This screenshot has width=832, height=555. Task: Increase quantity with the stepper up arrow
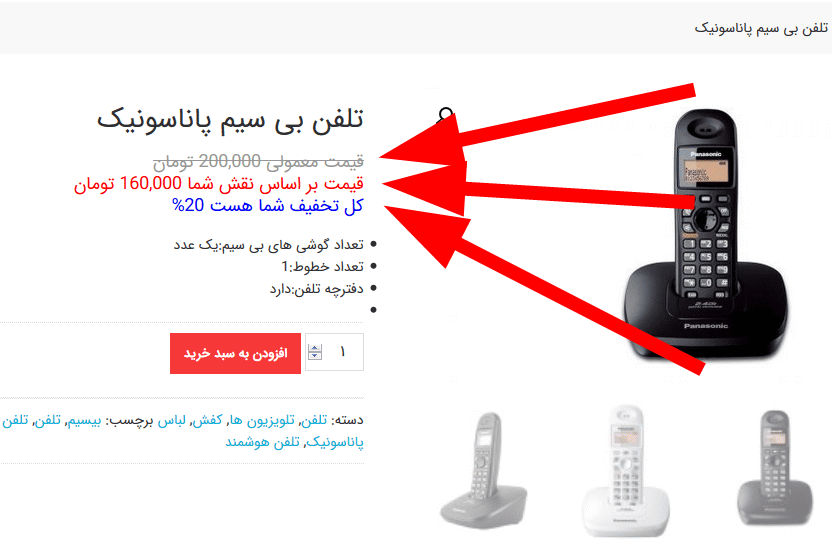coord(315,348)
